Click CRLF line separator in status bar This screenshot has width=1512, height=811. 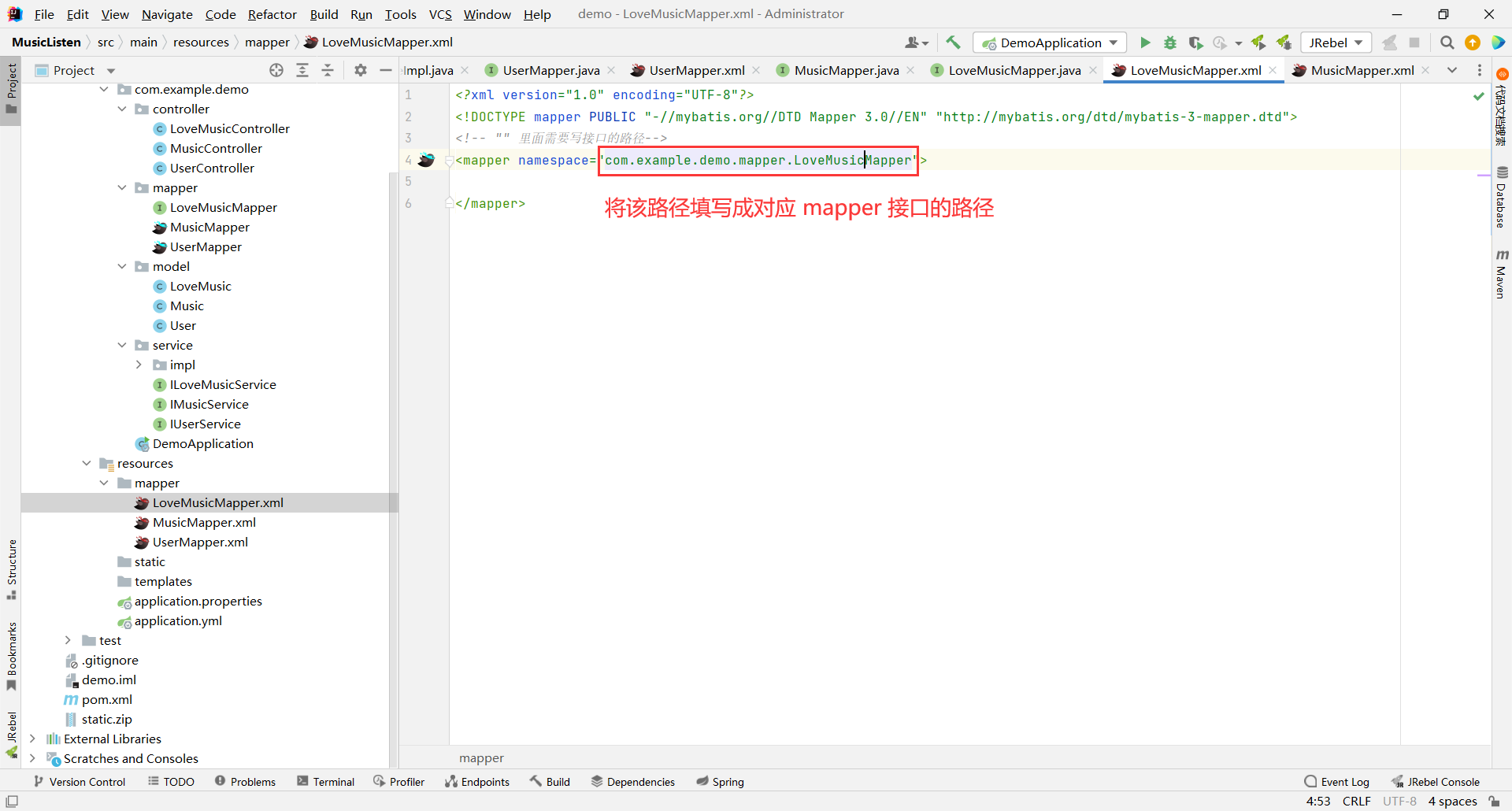(1356, 801)
